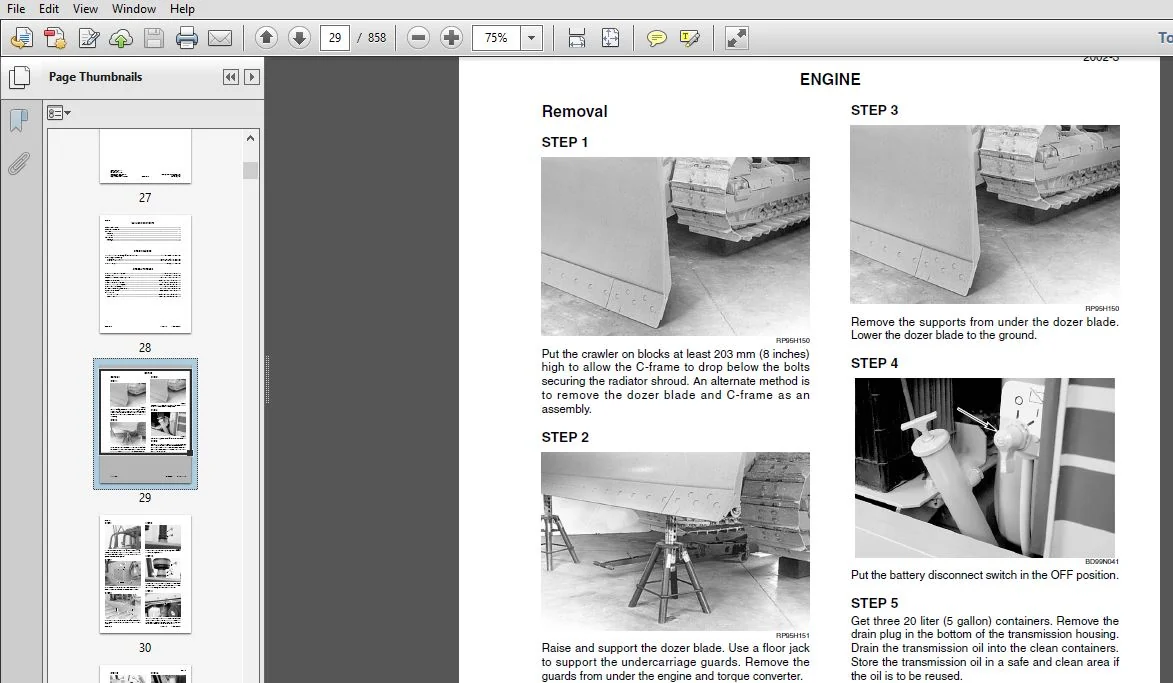Viewport: 1173px width, 683px height.
Task: Open the Edit menu
Action: pos(49,9)
